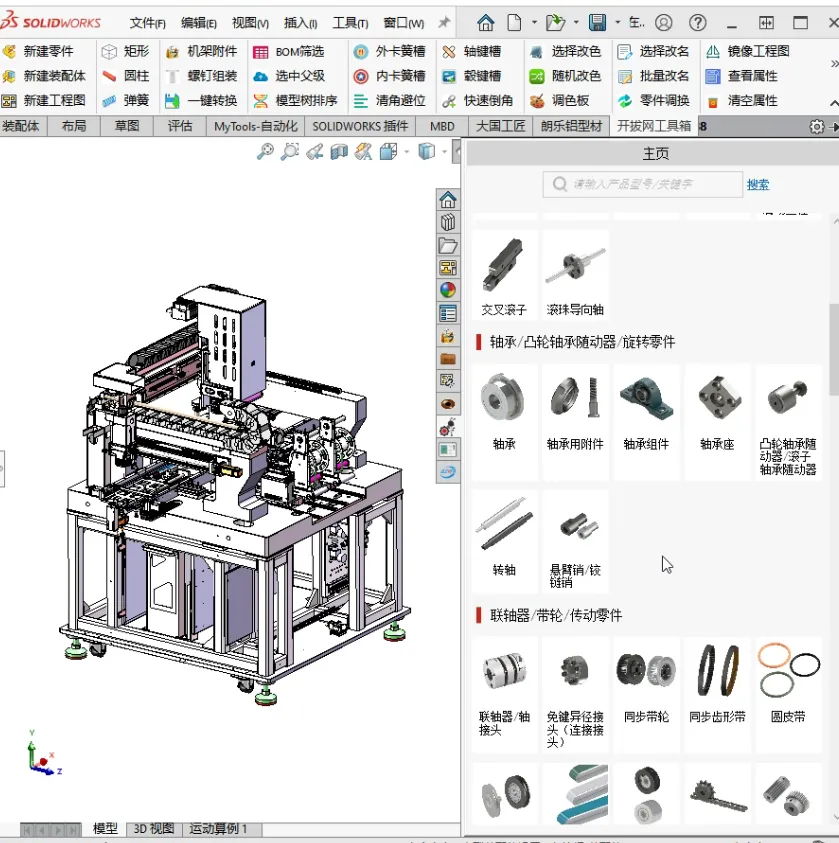Click the parts panel vertical scrollbar
The width and height of the screenshot is (839, 843).
834,350
